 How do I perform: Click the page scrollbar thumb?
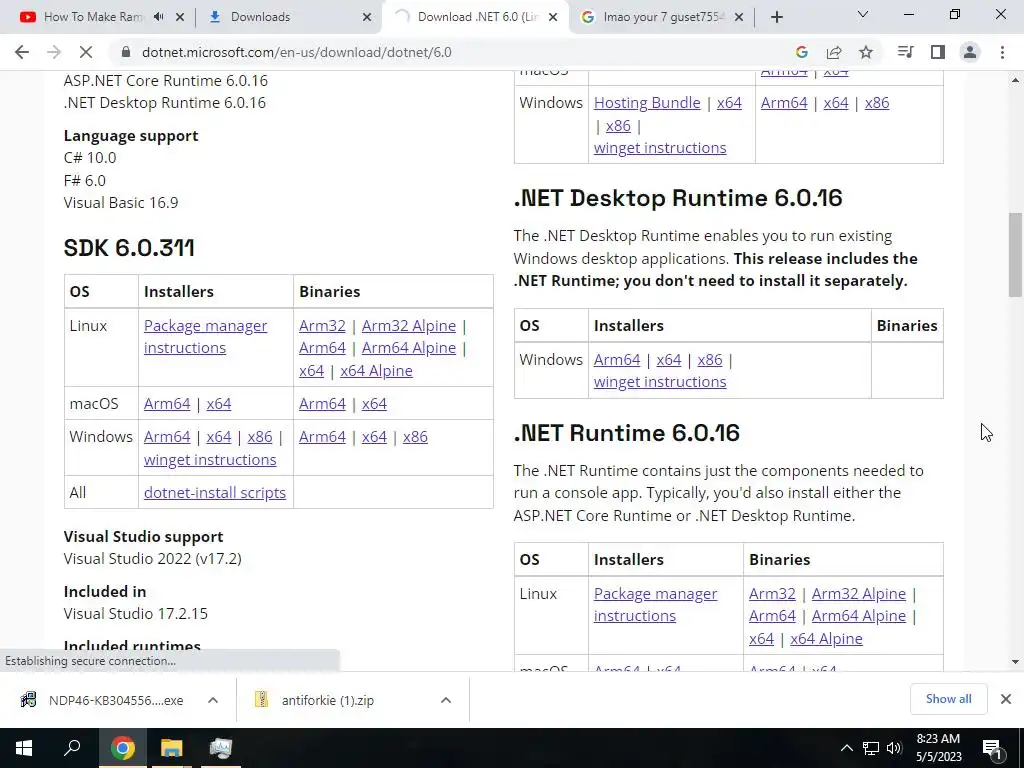[x=1016, y=255]
